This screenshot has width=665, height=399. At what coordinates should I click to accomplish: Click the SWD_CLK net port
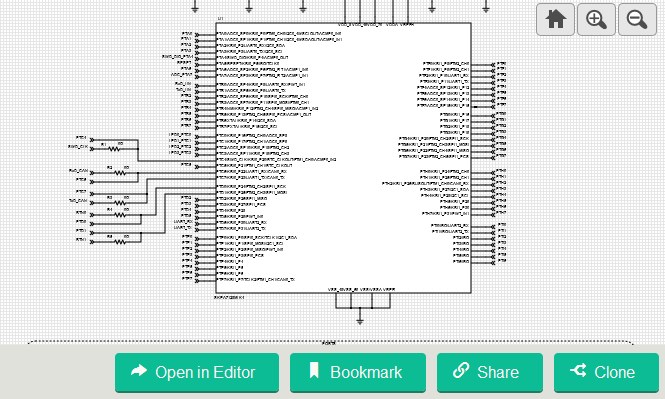[78, 147]
